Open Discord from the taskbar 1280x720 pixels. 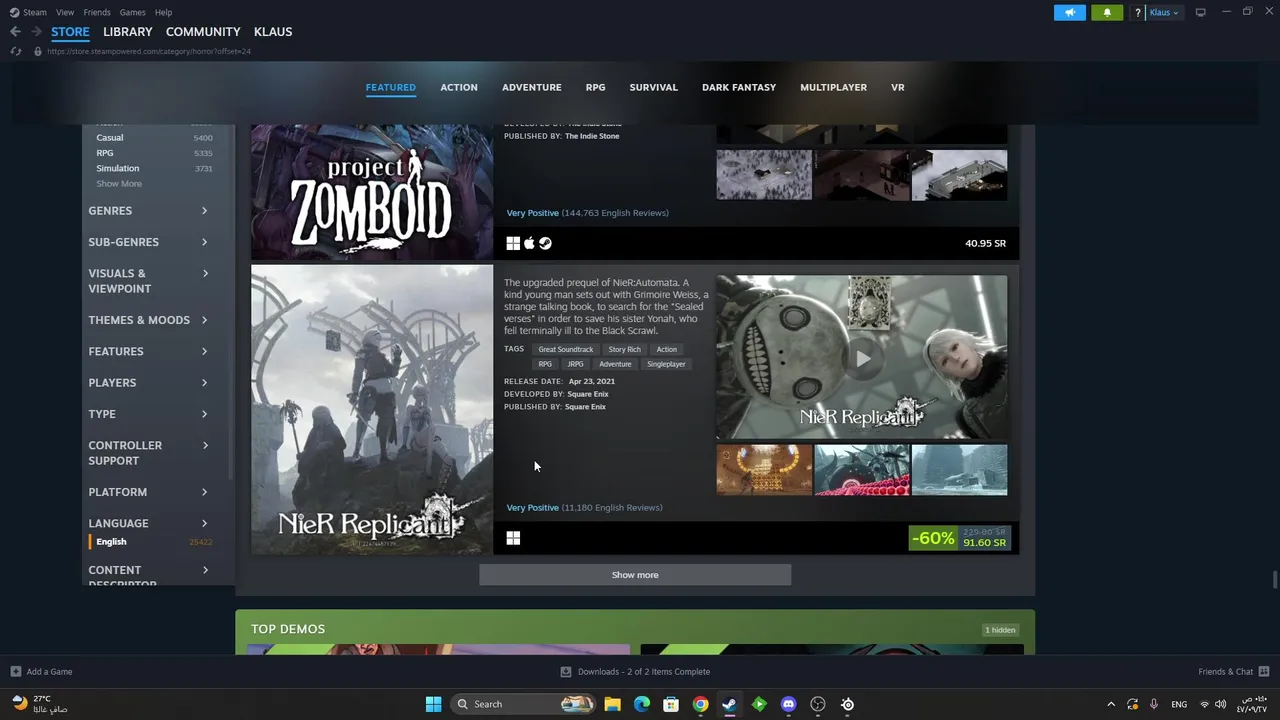788,704
